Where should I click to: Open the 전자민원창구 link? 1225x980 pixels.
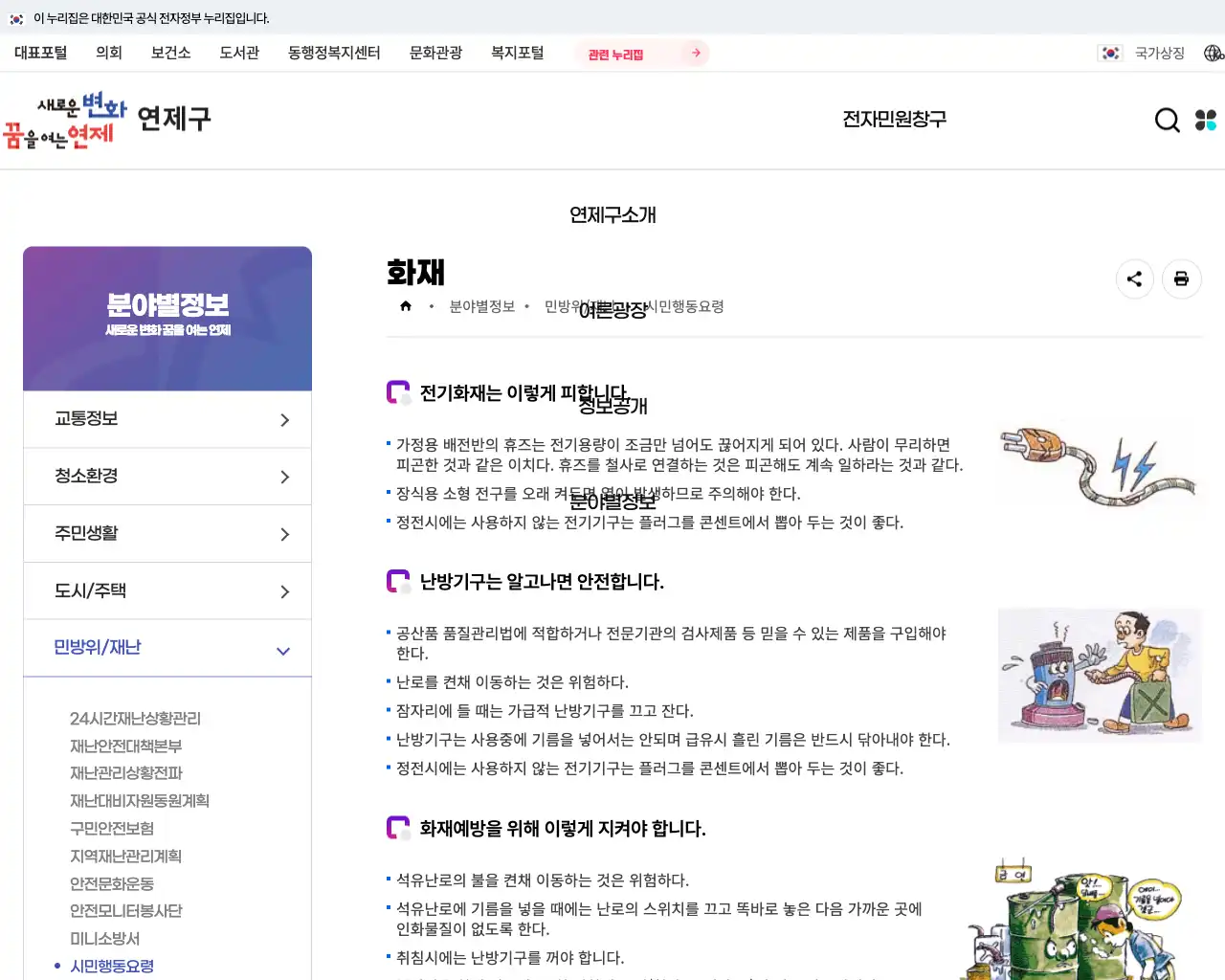pyautogui.click(x=894, y=119)
